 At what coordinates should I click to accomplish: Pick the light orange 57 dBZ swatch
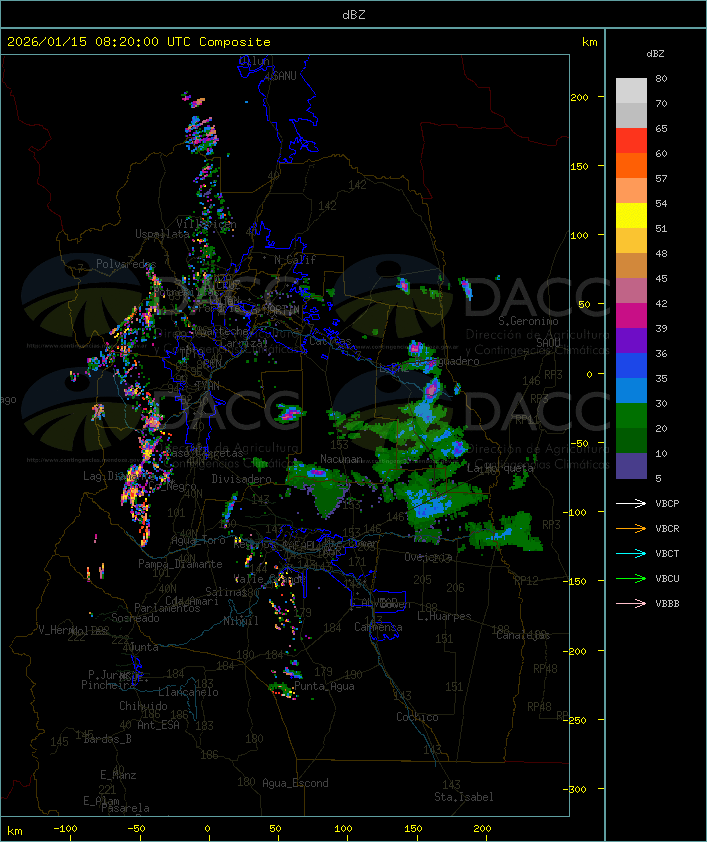[x=631, y=191]
